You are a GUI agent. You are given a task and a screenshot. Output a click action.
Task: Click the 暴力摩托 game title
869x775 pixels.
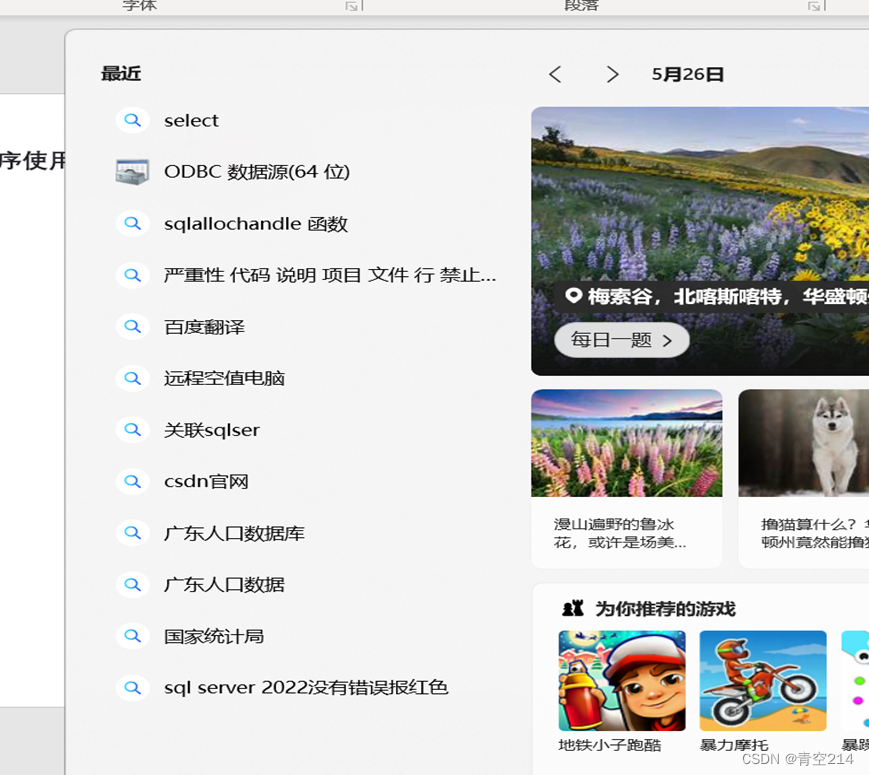click(734, 745)
